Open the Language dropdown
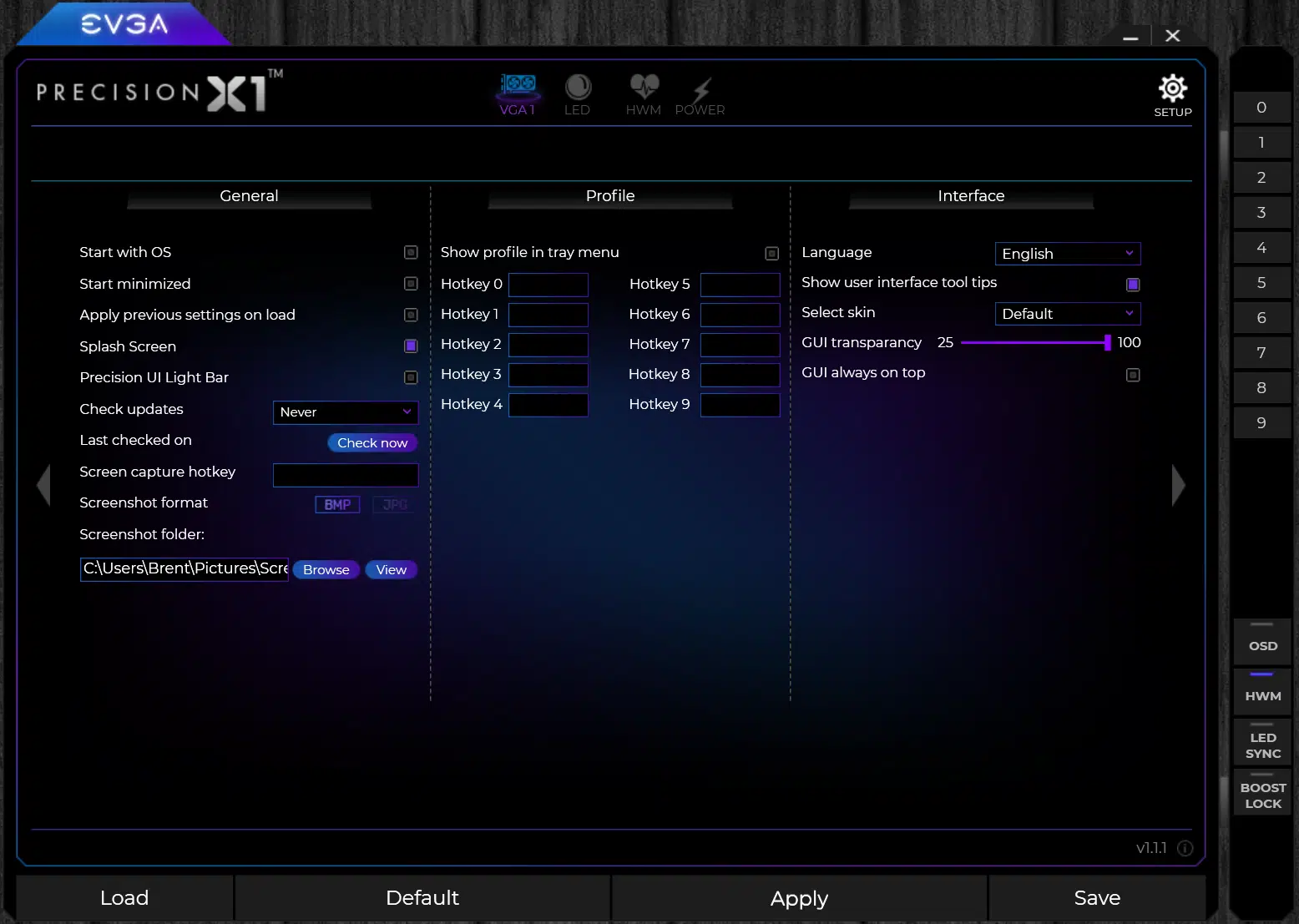Screen dimensions: 1299x924 point(1068,254)
